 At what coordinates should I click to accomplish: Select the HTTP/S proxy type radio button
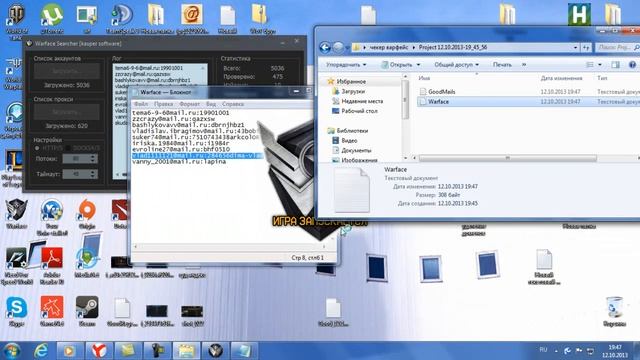pyautogui.click(x=37, y=148)
